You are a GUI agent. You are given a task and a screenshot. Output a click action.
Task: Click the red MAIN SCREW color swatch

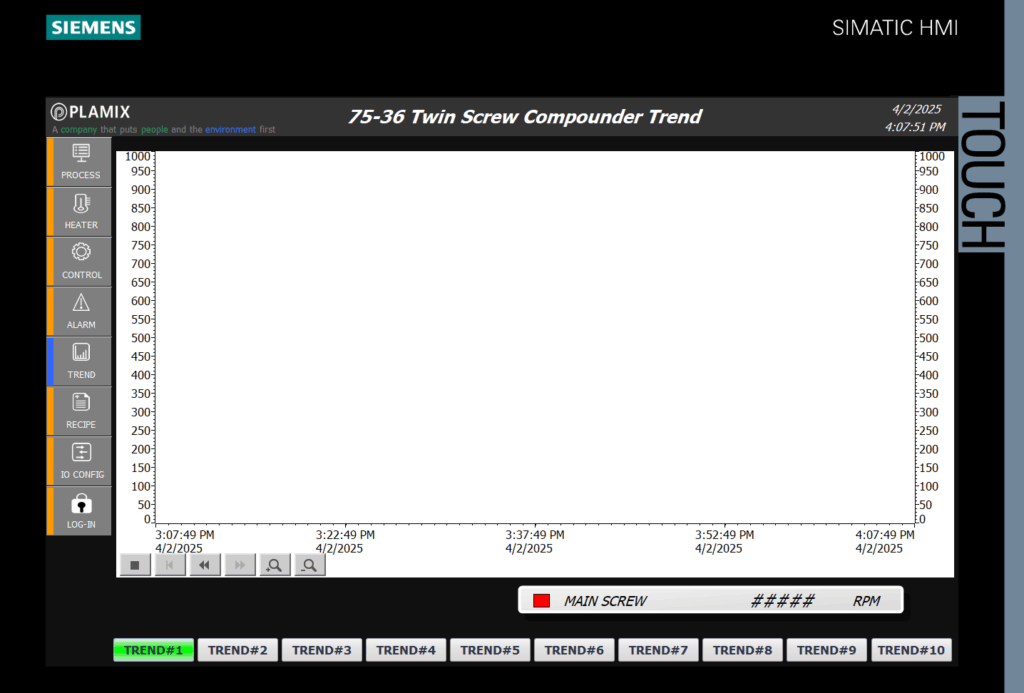pos(542,601)
